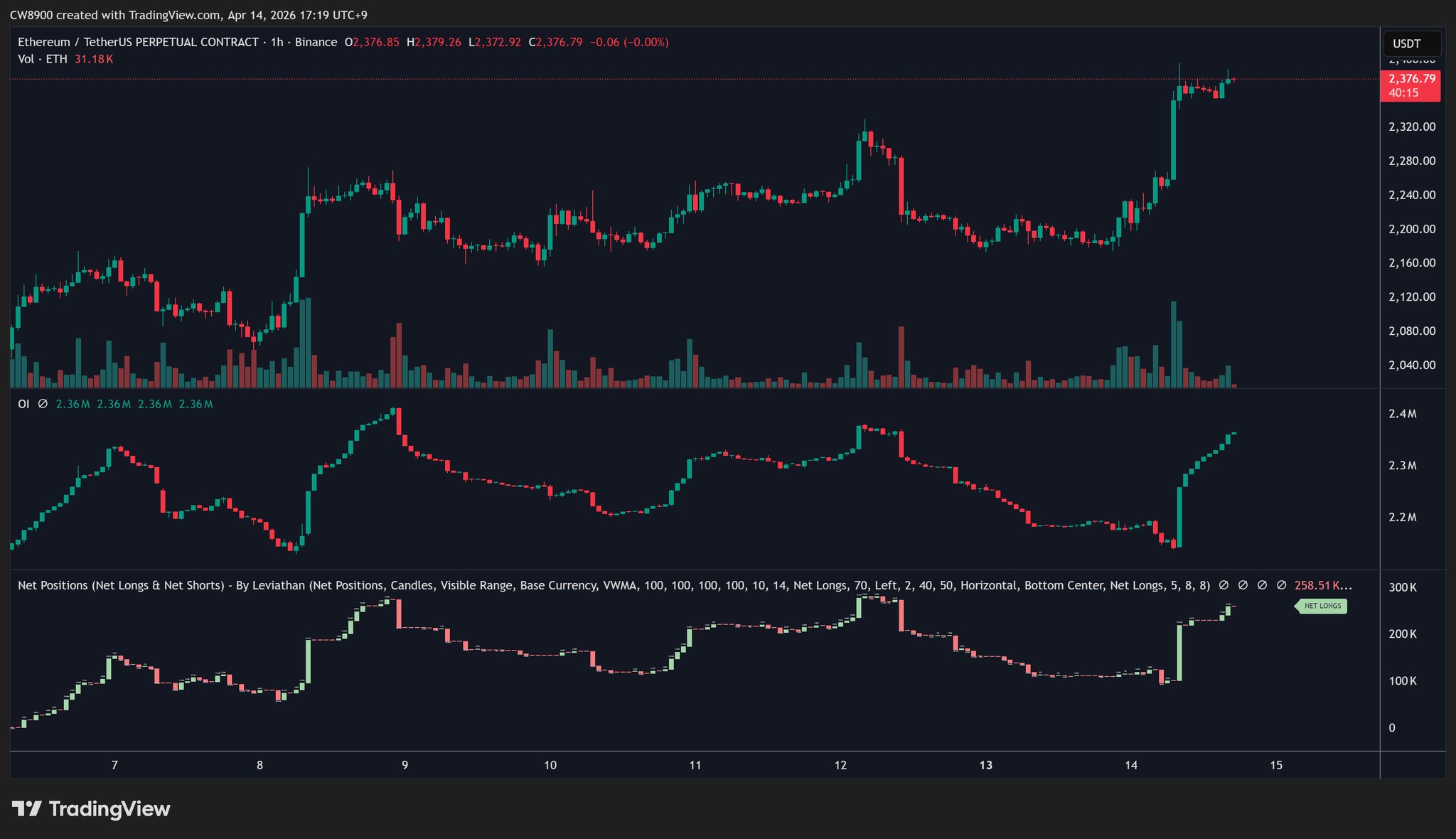The height and width of the screenshot is (839, 1456).
Task: Click the date label 13 on time axis
Action: 985,765
